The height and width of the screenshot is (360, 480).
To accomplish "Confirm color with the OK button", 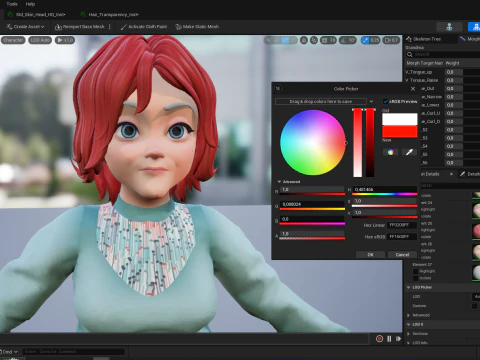I will click(370, 255).
